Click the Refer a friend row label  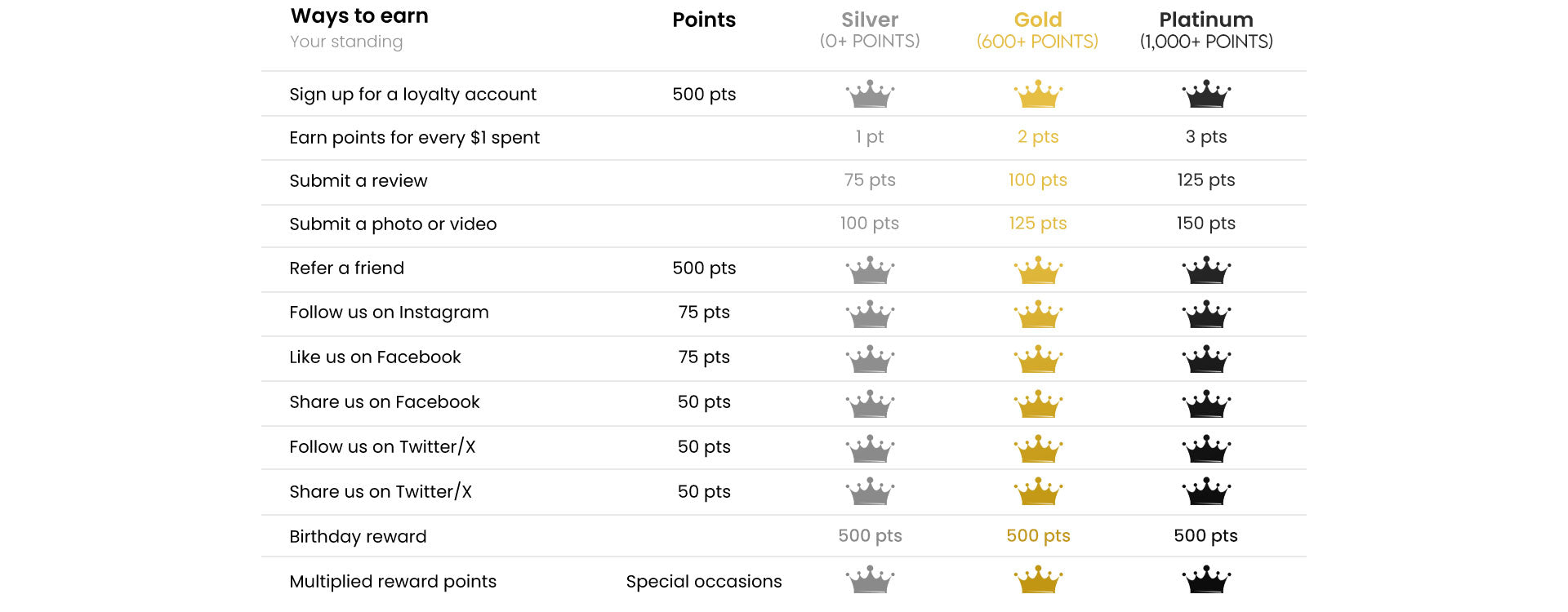[346, 268]
